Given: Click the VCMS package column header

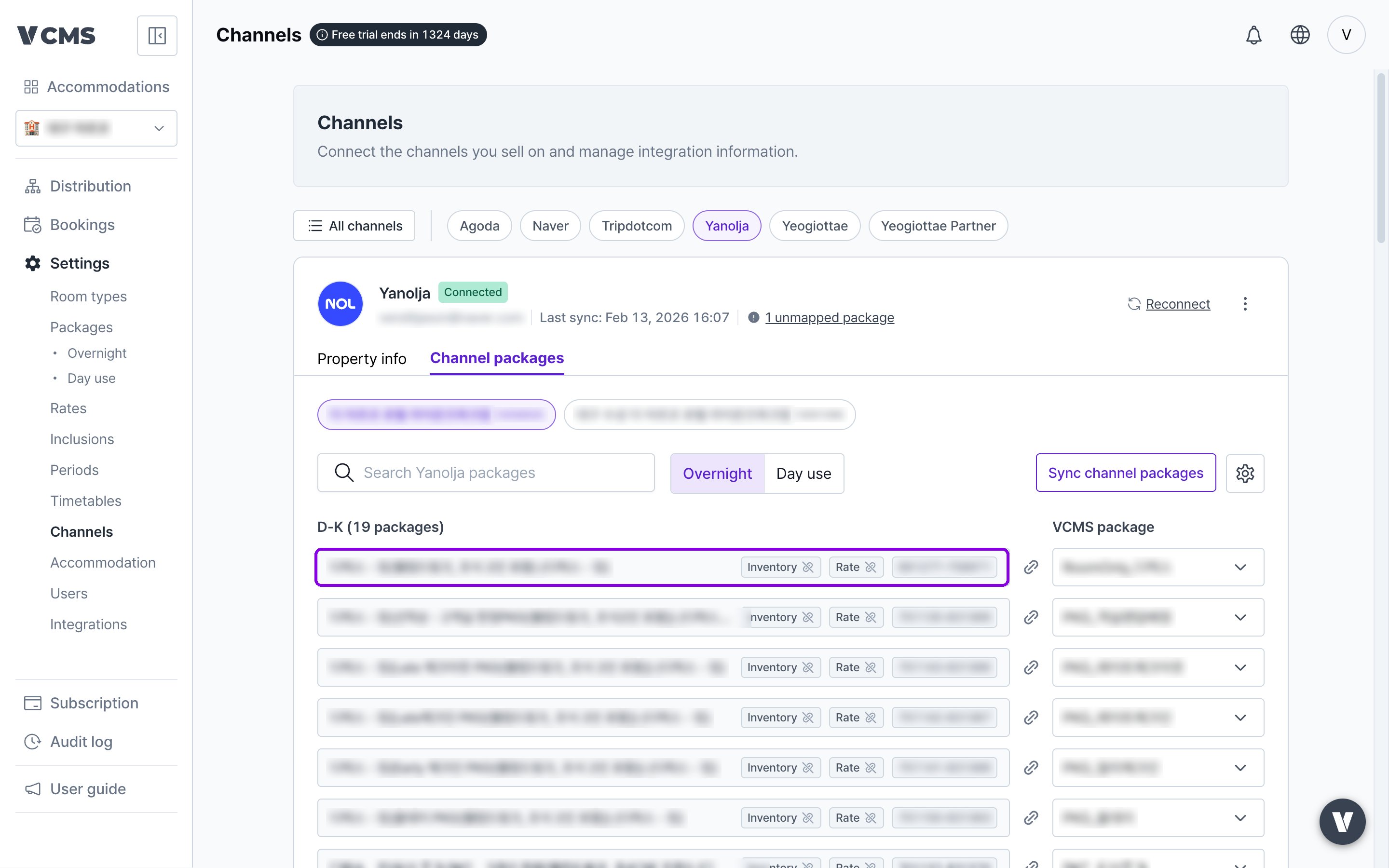Looking at the screenshot, I should tap(1103, 527).
